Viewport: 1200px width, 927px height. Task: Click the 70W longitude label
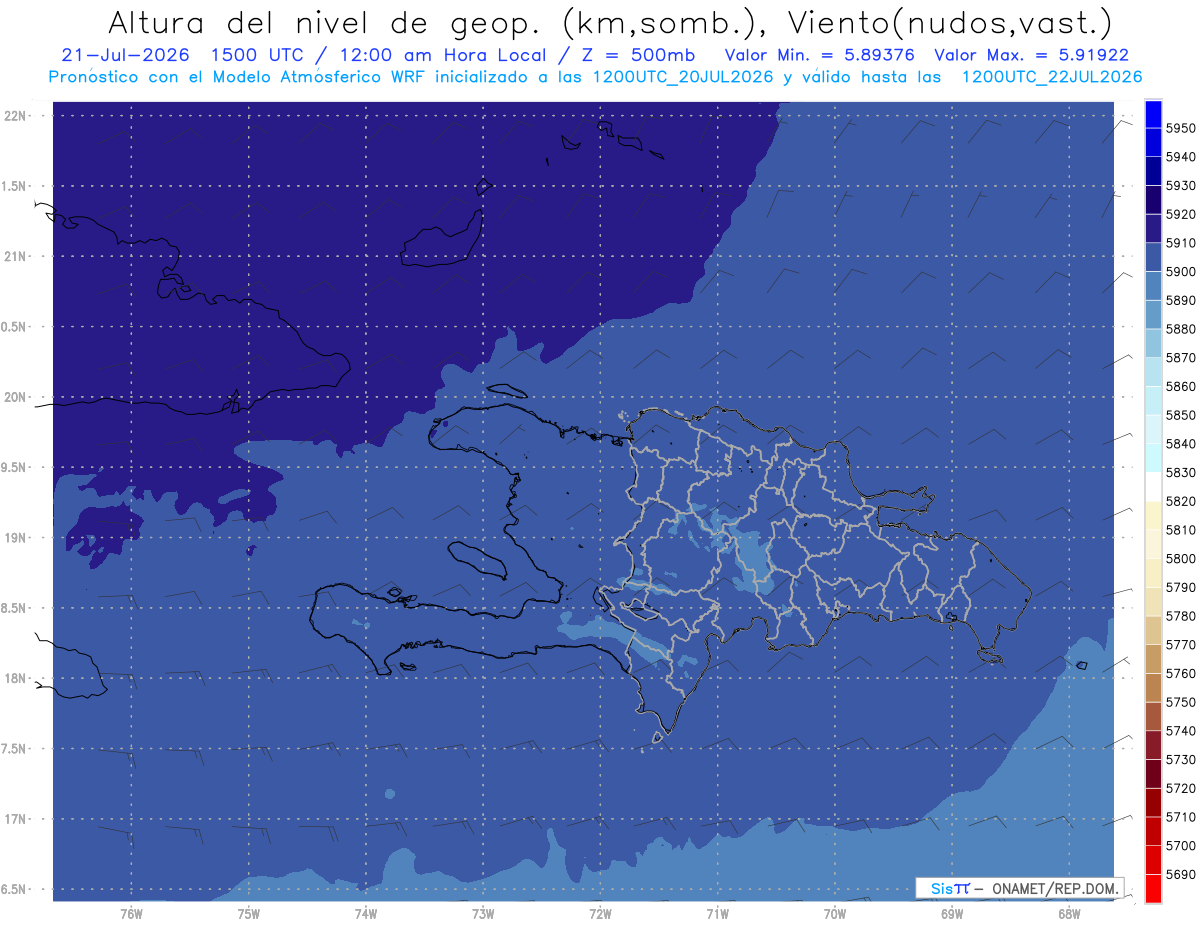(x=835, y=913)
